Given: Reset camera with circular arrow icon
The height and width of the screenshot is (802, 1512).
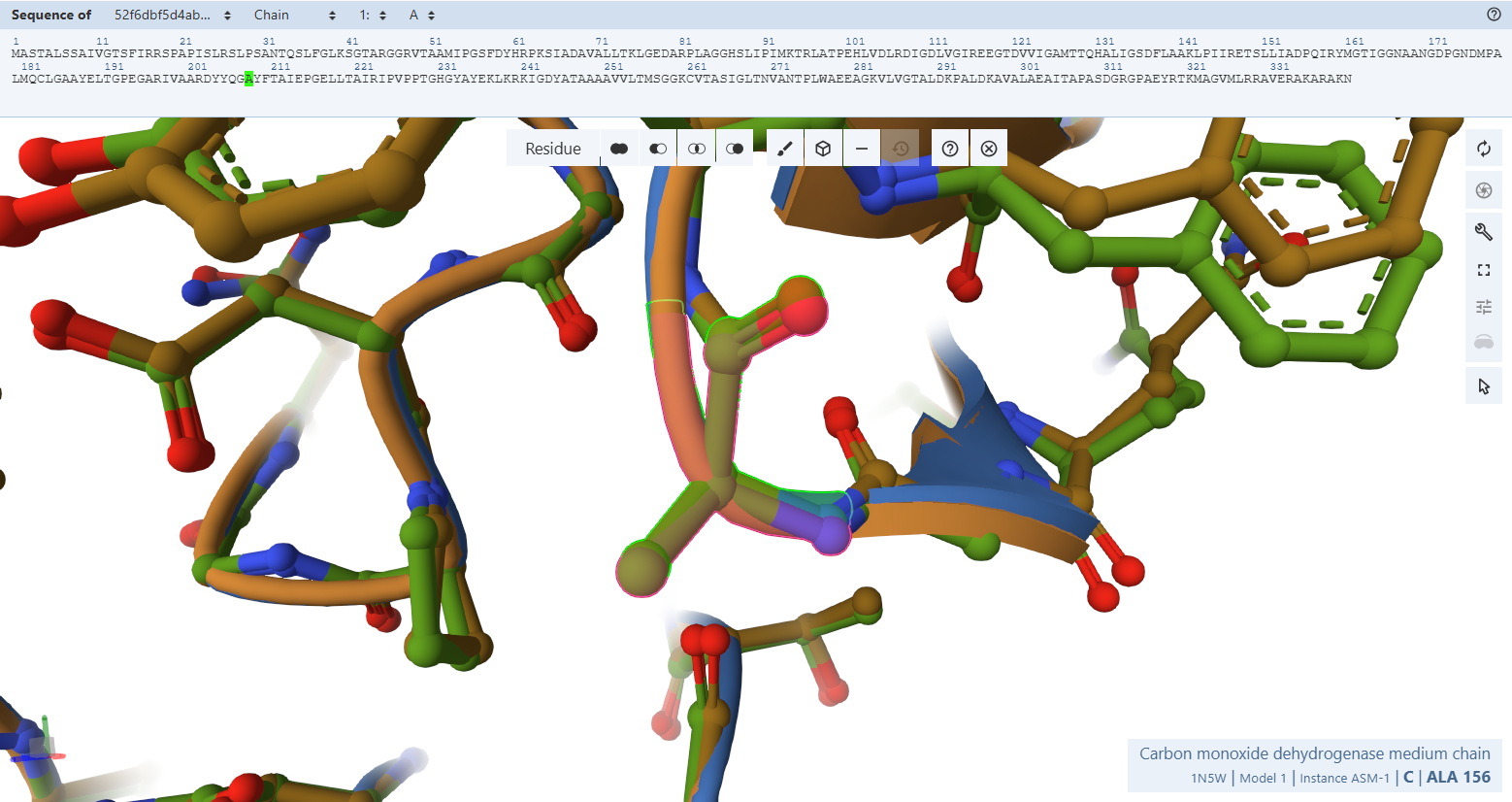Looking at the screenshot, I should click(x=1484, y=149).
